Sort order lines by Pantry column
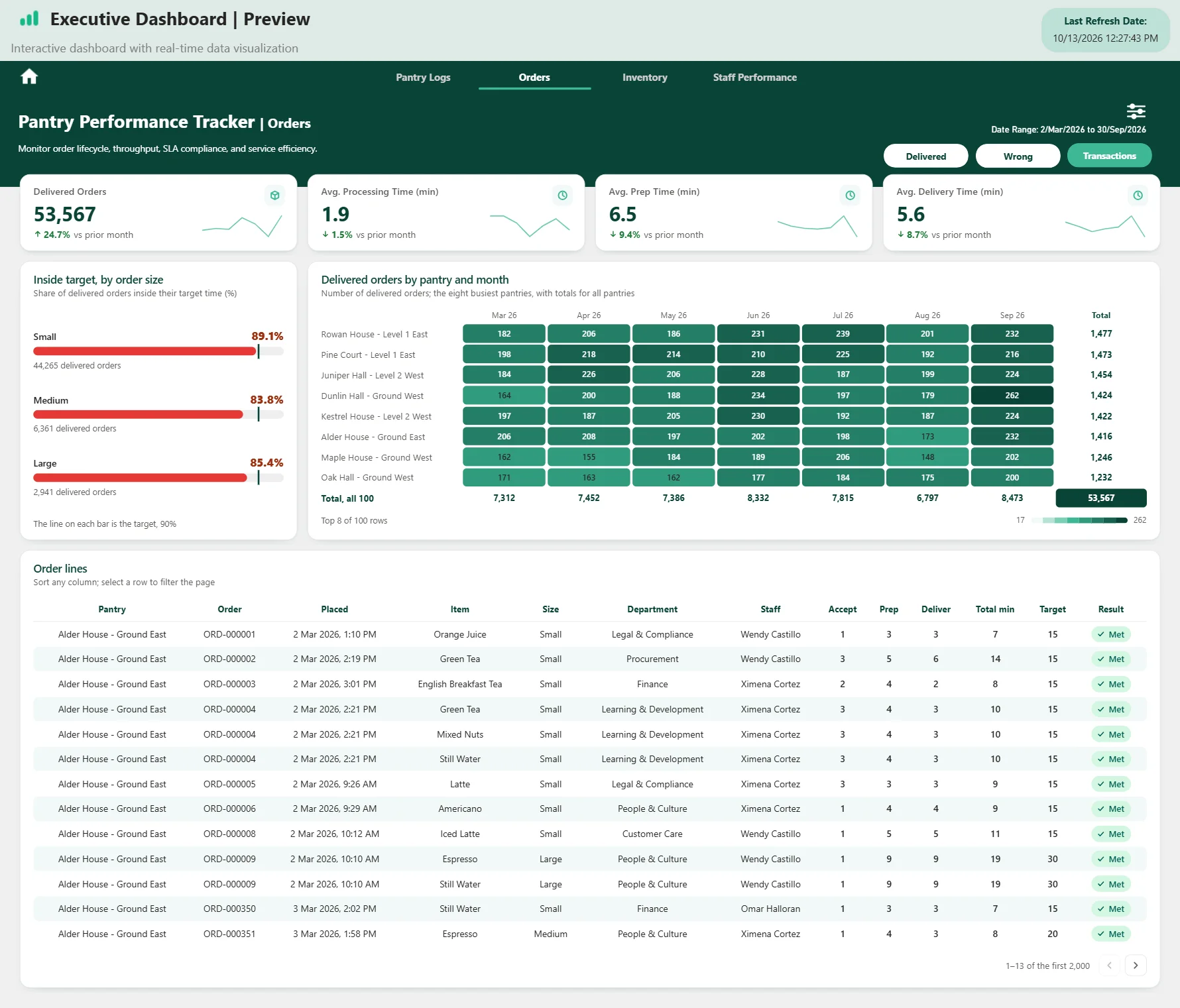 click(112, 610)
